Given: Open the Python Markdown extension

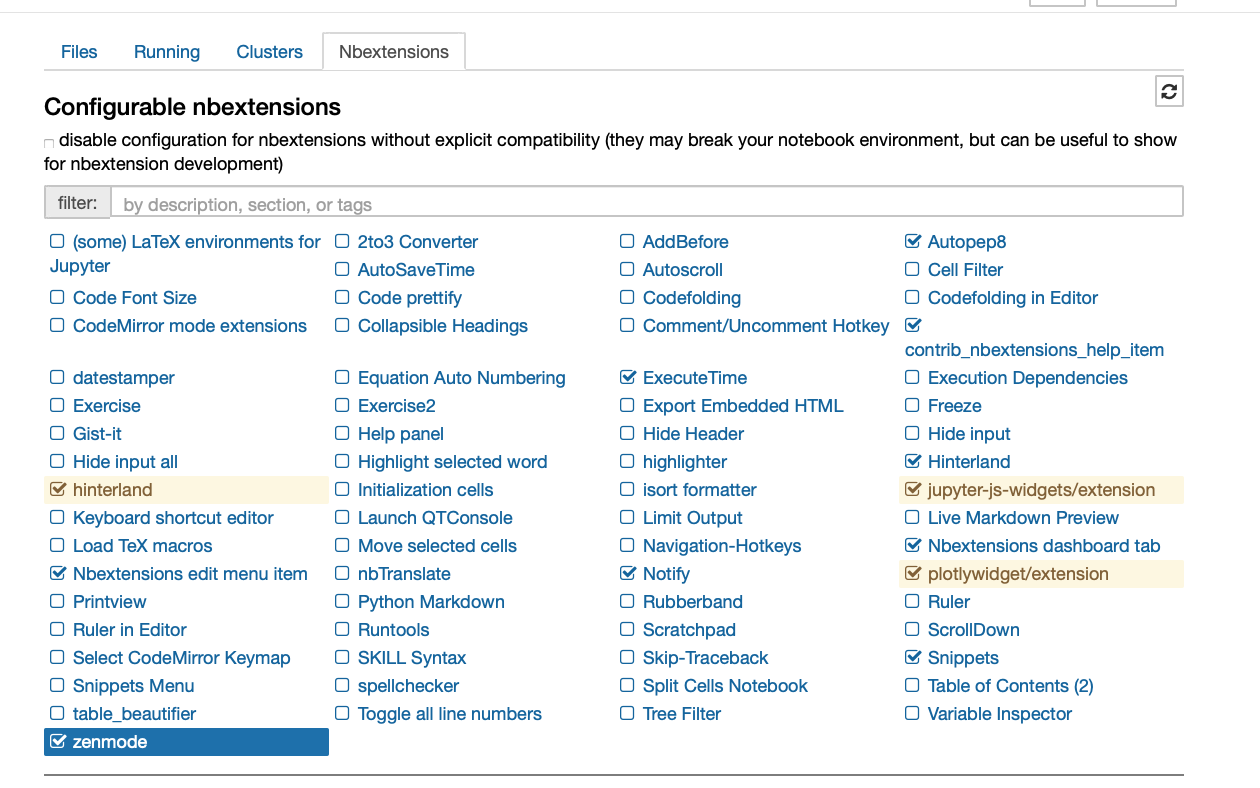Looking at the screenshot, I should tap(431, 602).
